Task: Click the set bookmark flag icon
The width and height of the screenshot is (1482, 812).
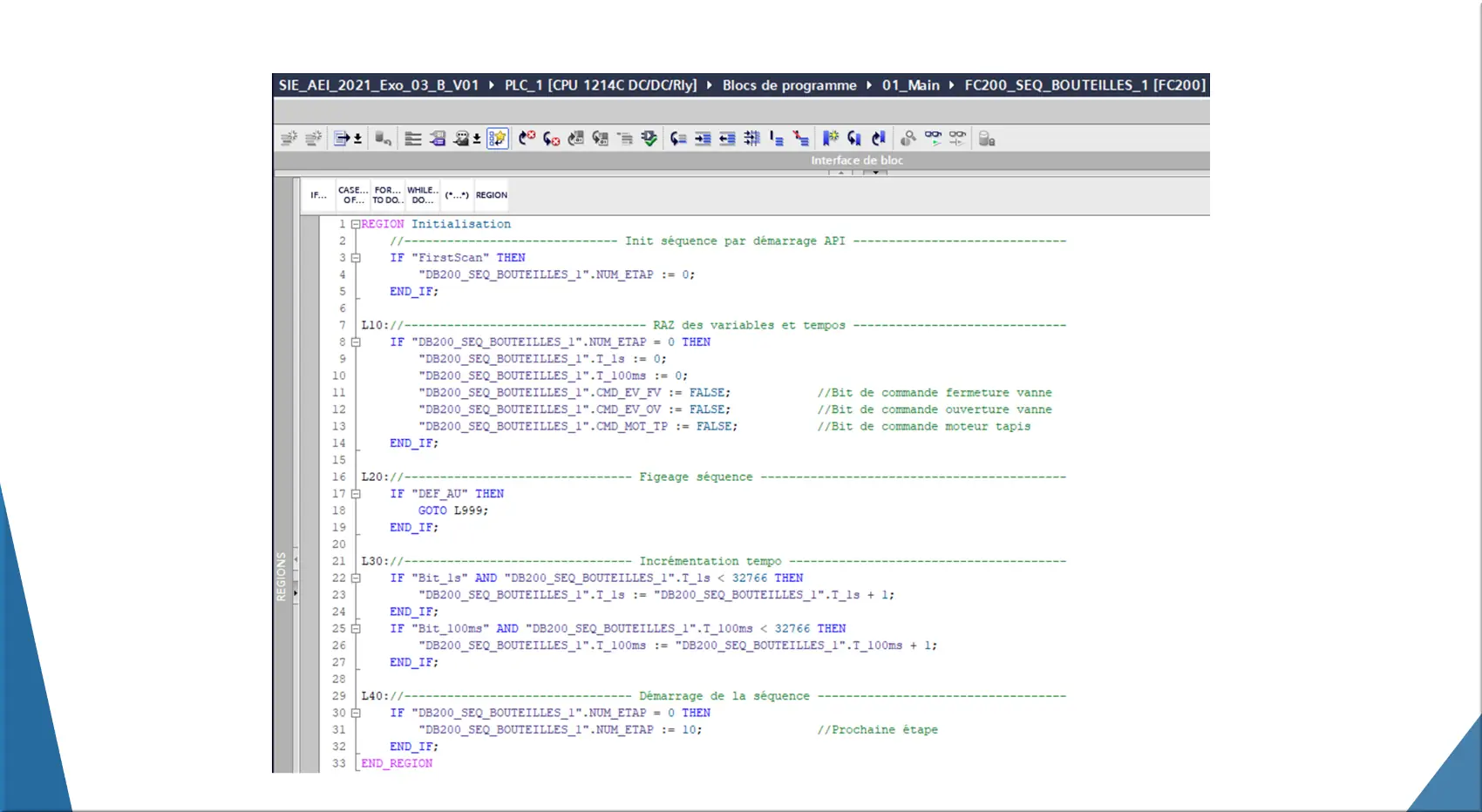Action: (830, 139)
